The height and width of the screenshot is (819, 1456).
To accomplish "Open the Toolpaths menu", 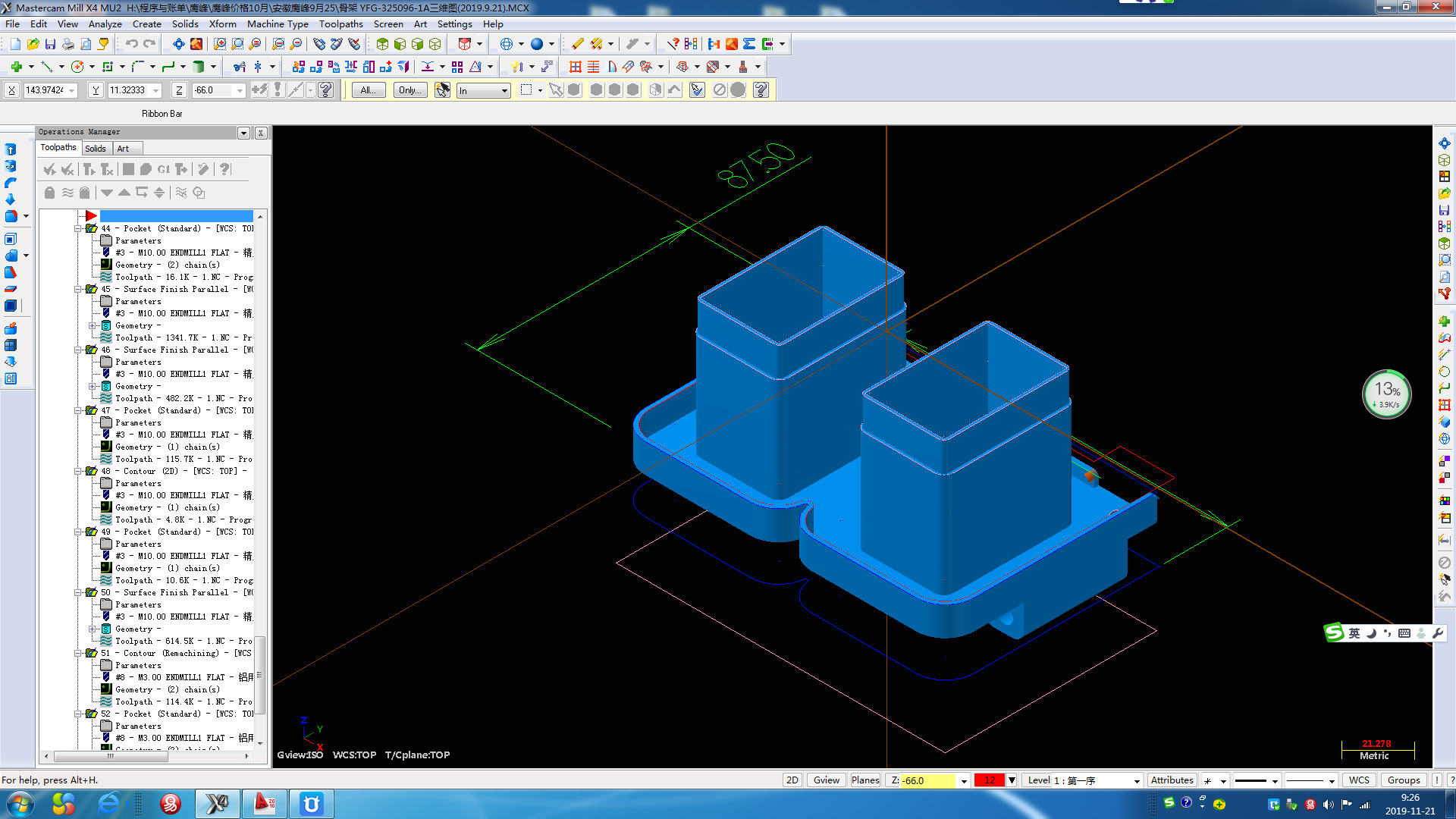I will [x=340, y=24].
